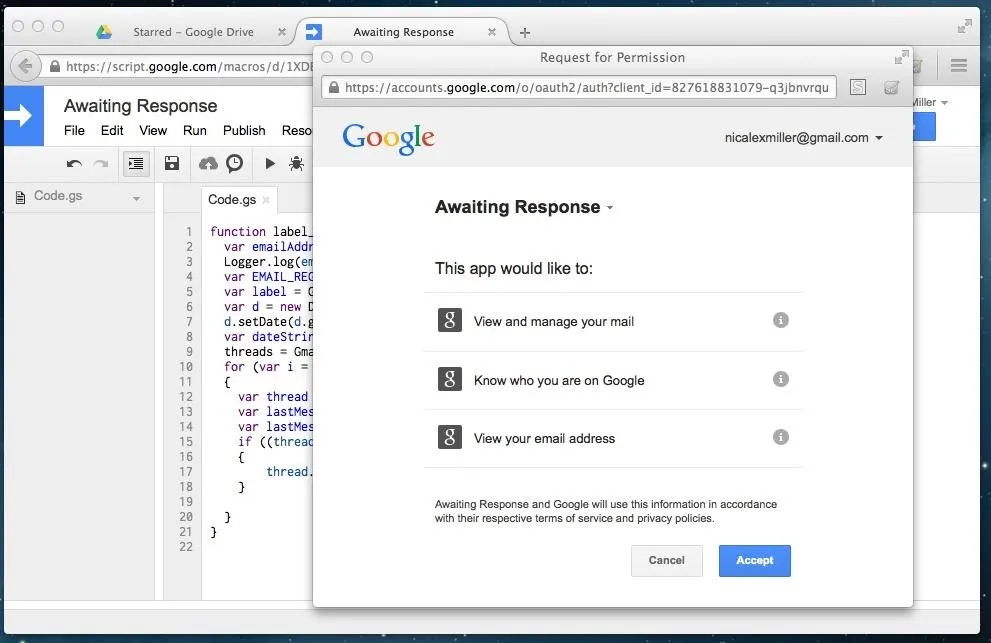Expand the nicalexmiller@gmail.com account dropdown
This screenshot has height=643, width=991.
click(879, 138)
